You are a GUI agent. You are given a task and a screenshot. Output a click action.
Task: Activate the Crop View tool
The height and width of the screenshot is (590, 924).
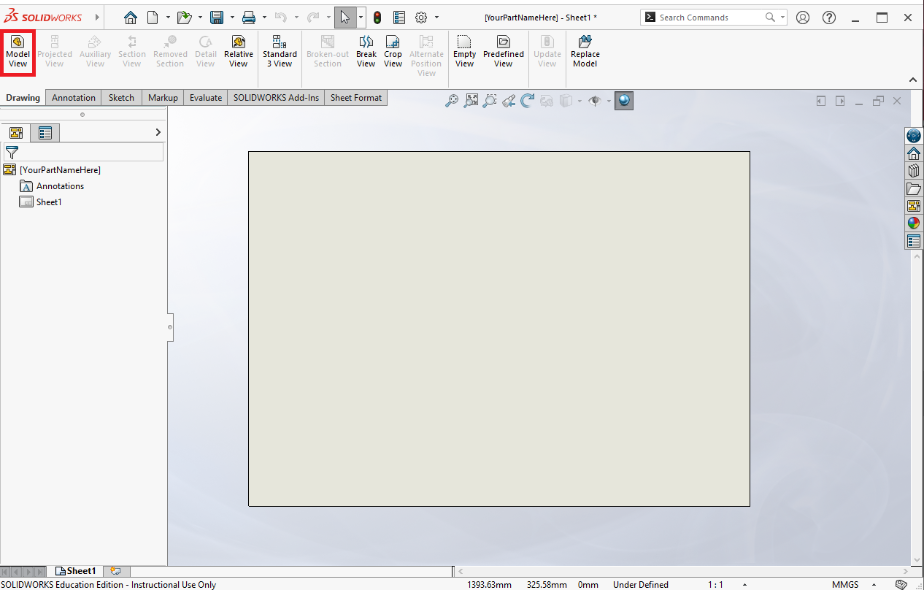pyautogui.click(x=392, y=47)
